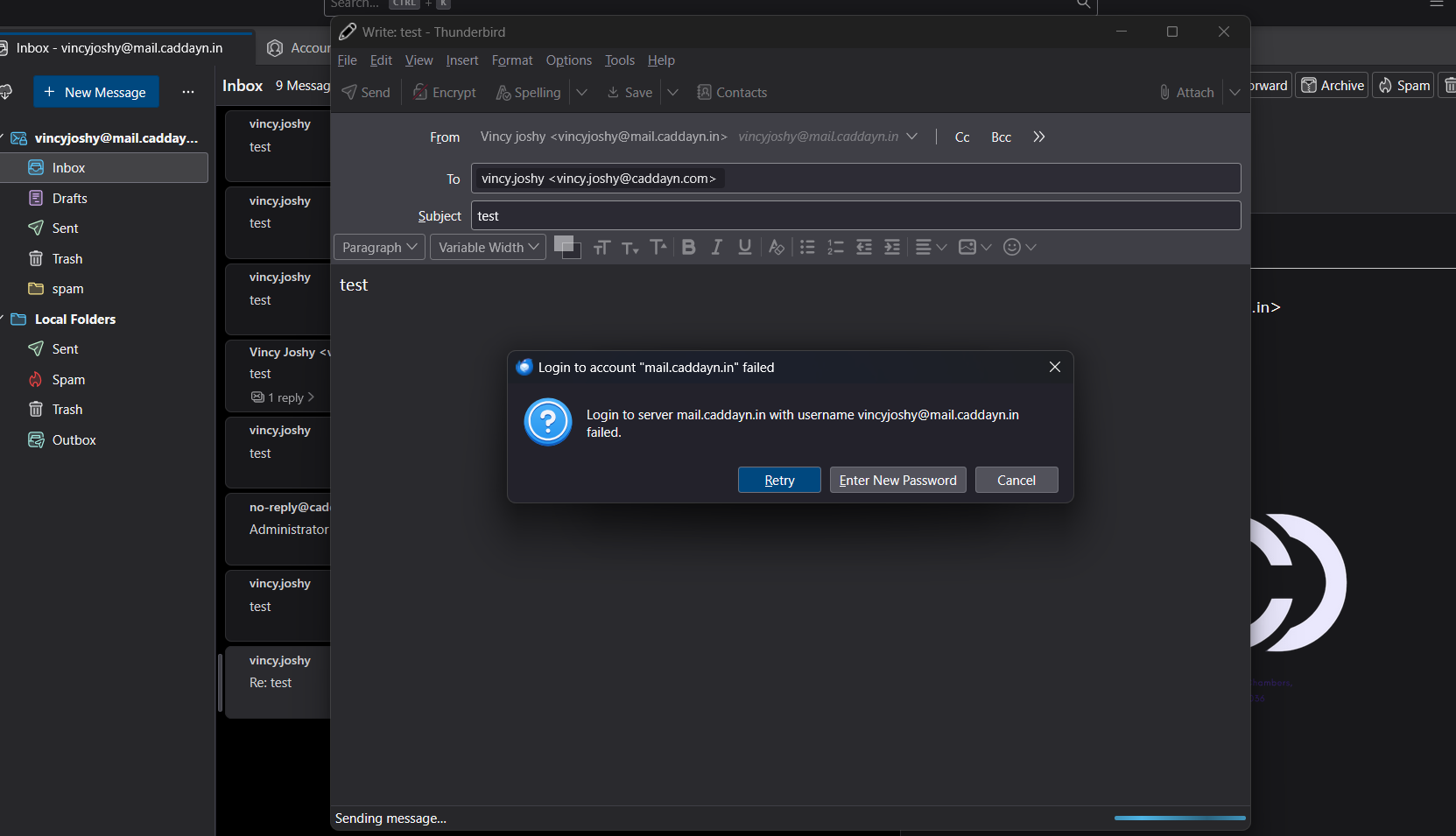Click the Bold formatting icon
The width and height of the screenshot is (1456, 836).
pyautogui.click(x=689, y=248)
